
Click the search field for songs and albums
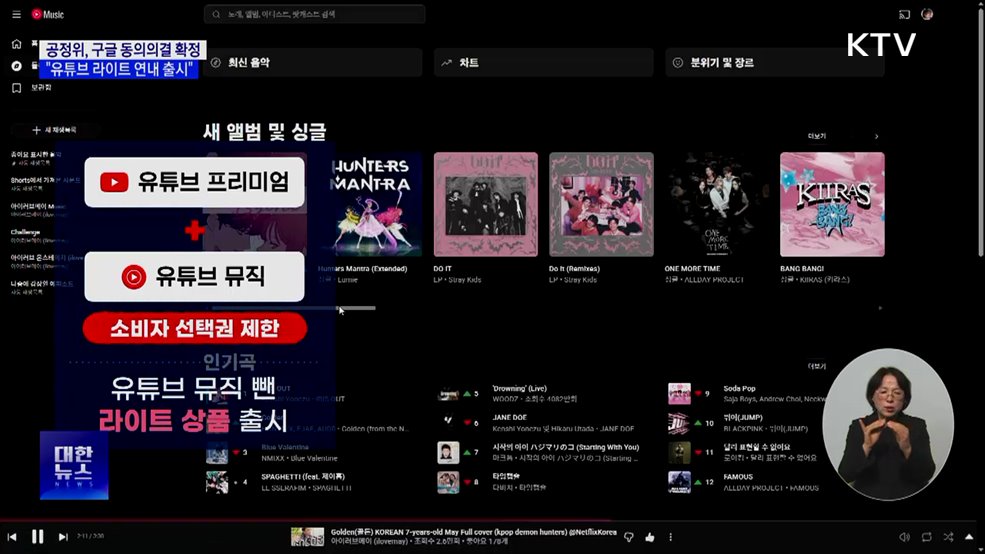tap(314, 14)
